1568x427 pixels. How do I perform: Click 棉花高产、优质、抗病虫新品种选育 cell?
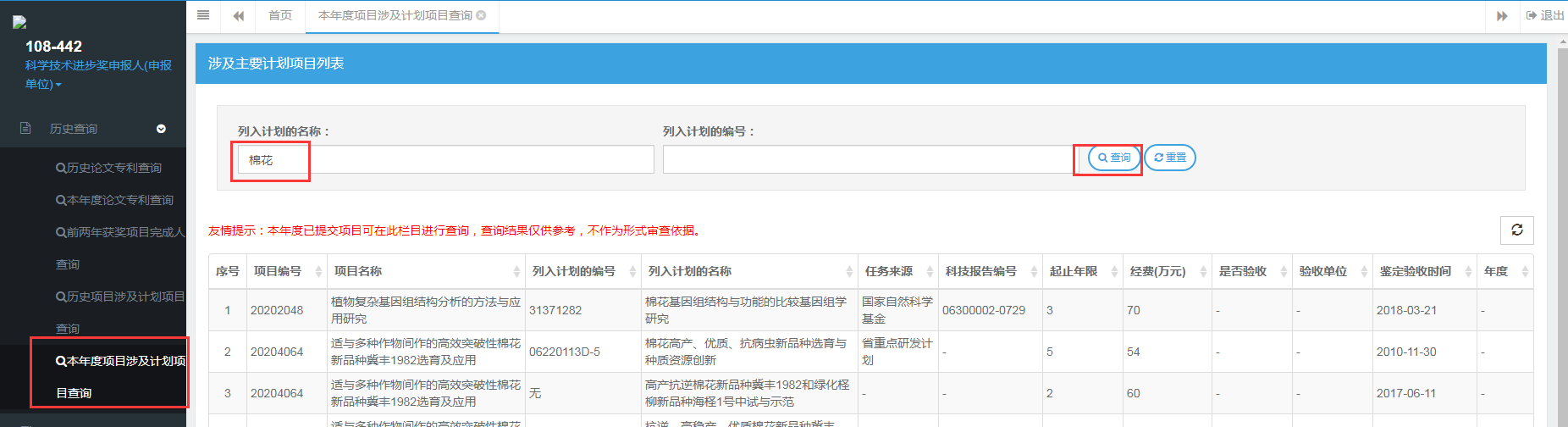click(749, 352)
